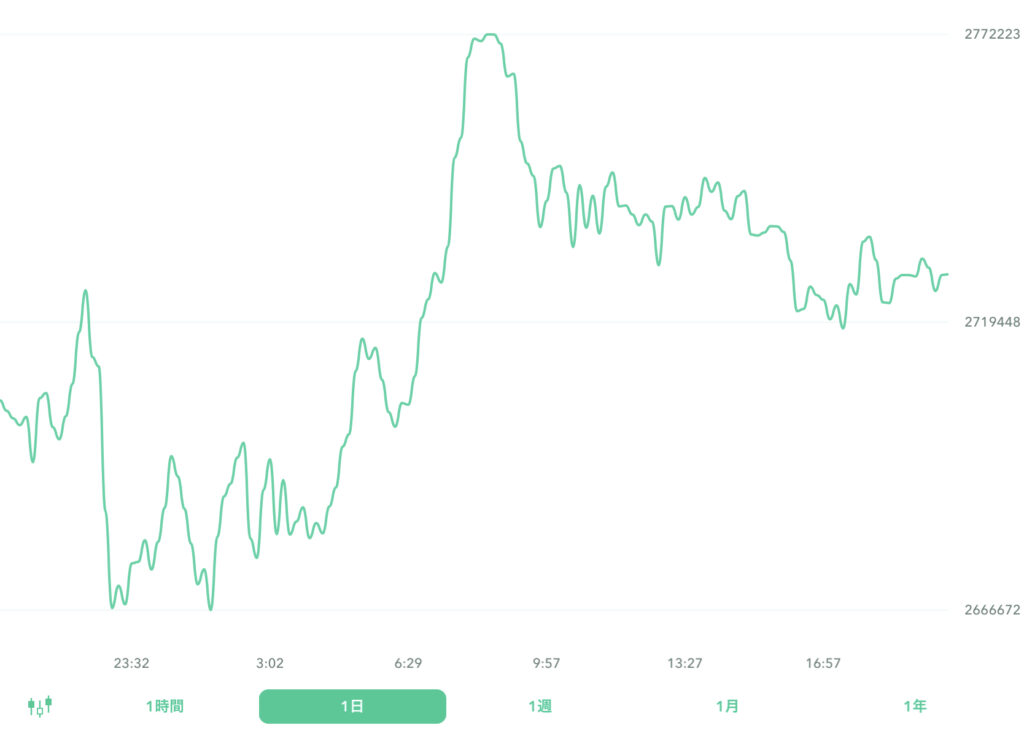Choose the 1月 period option

point(727,706)
